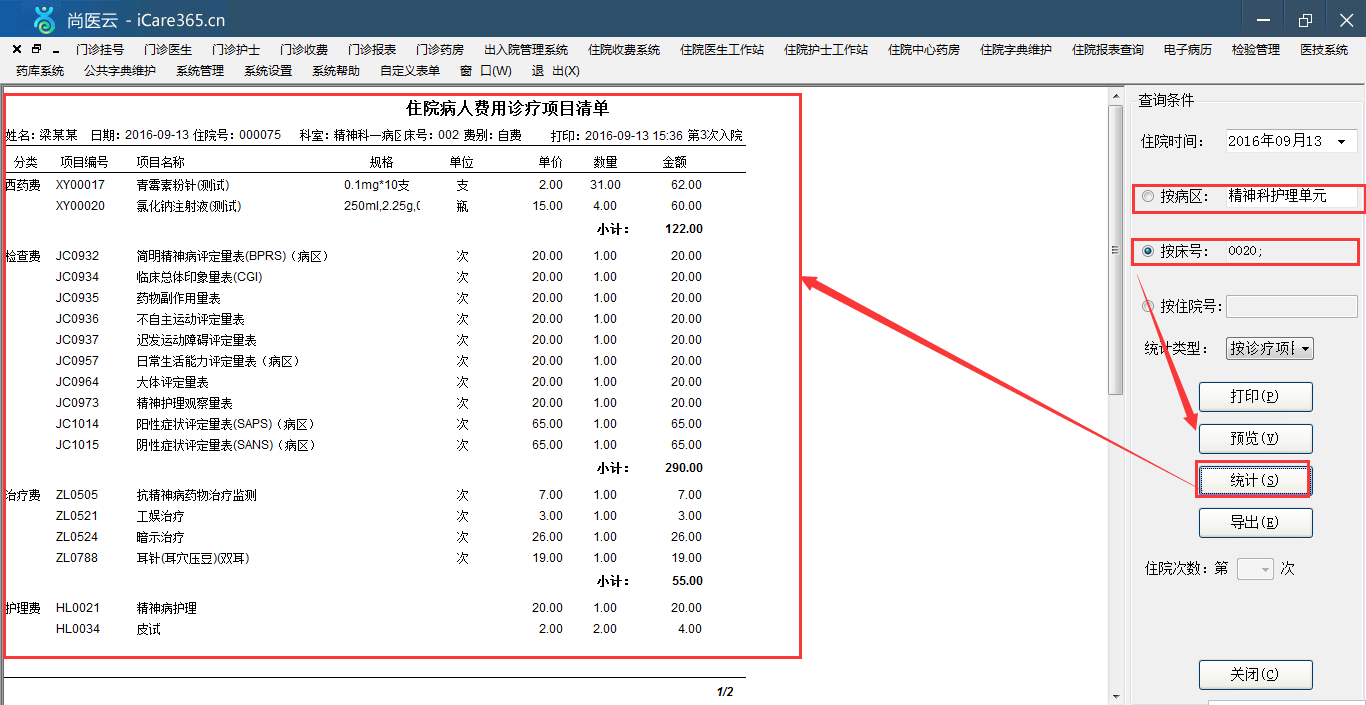Open the 住院时间 date dropdown

click(1341, 142)
